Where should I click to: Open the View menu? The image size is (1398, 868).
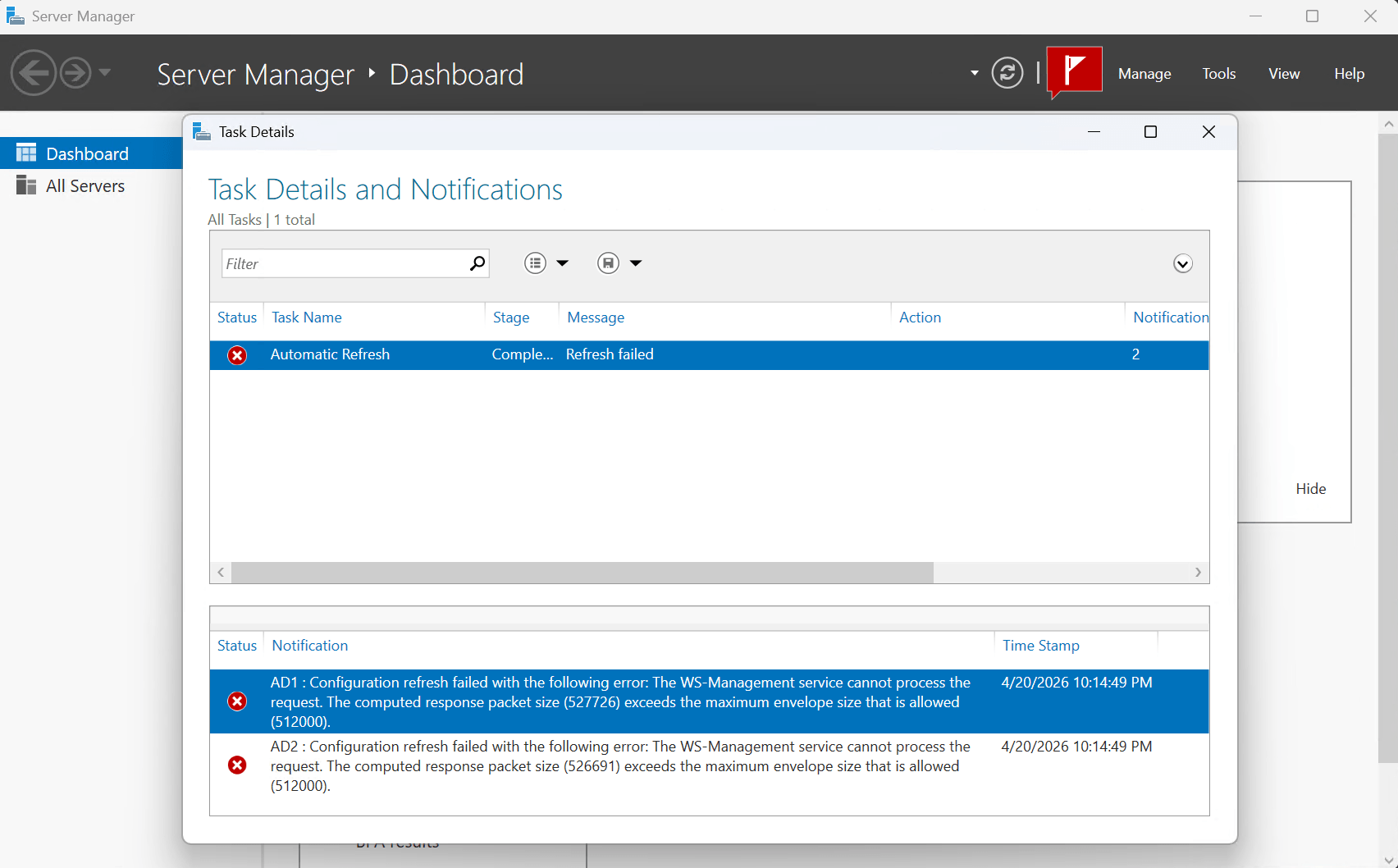(1283, 74)
